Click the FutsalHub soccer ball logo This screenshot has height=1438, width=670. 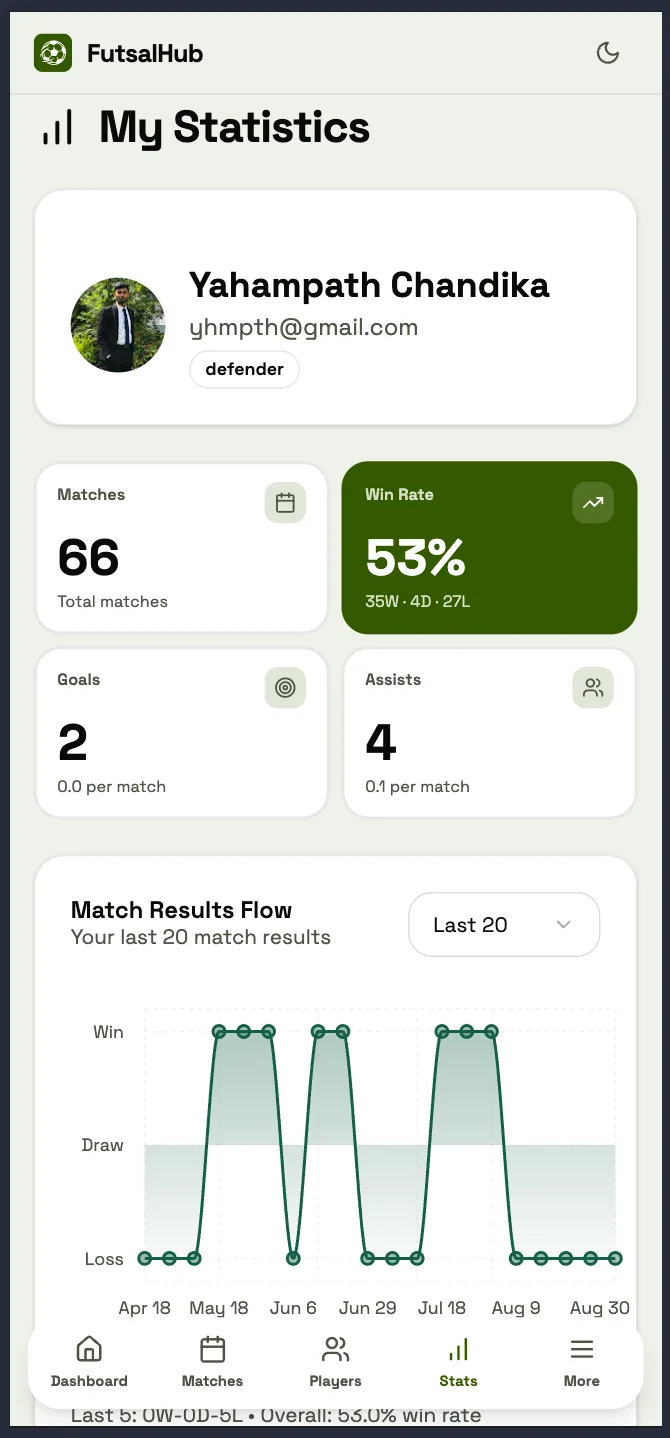point(53,53)
